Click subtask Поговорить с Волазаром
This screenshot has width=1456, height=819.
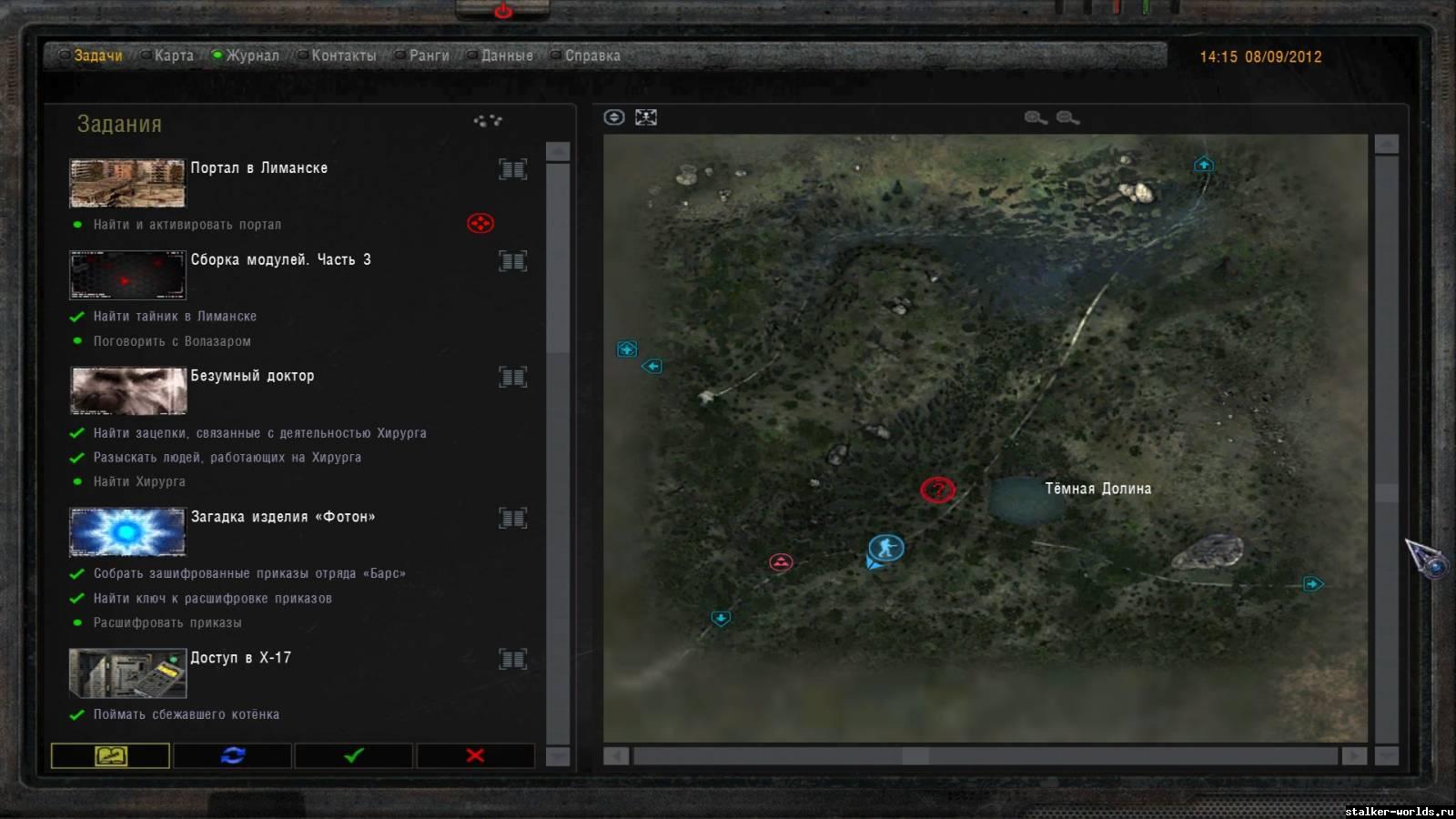pos(172,341)
